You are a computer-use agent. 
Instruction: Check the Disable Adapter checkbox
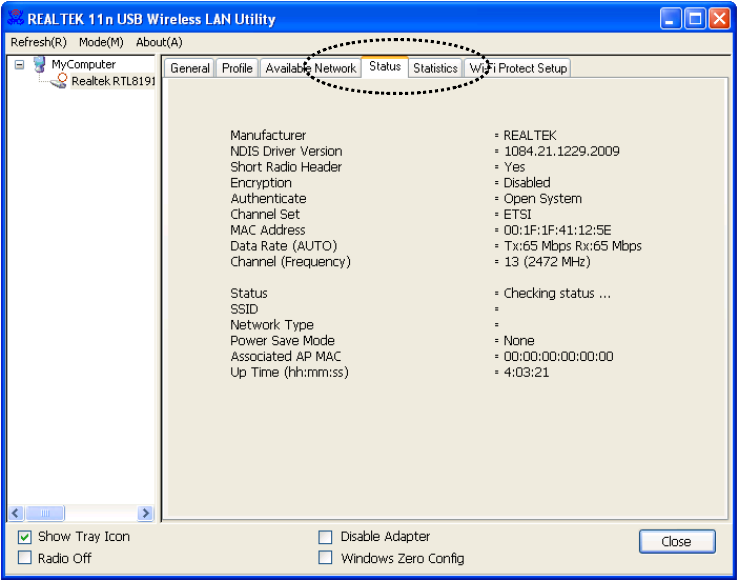point(325,537)
